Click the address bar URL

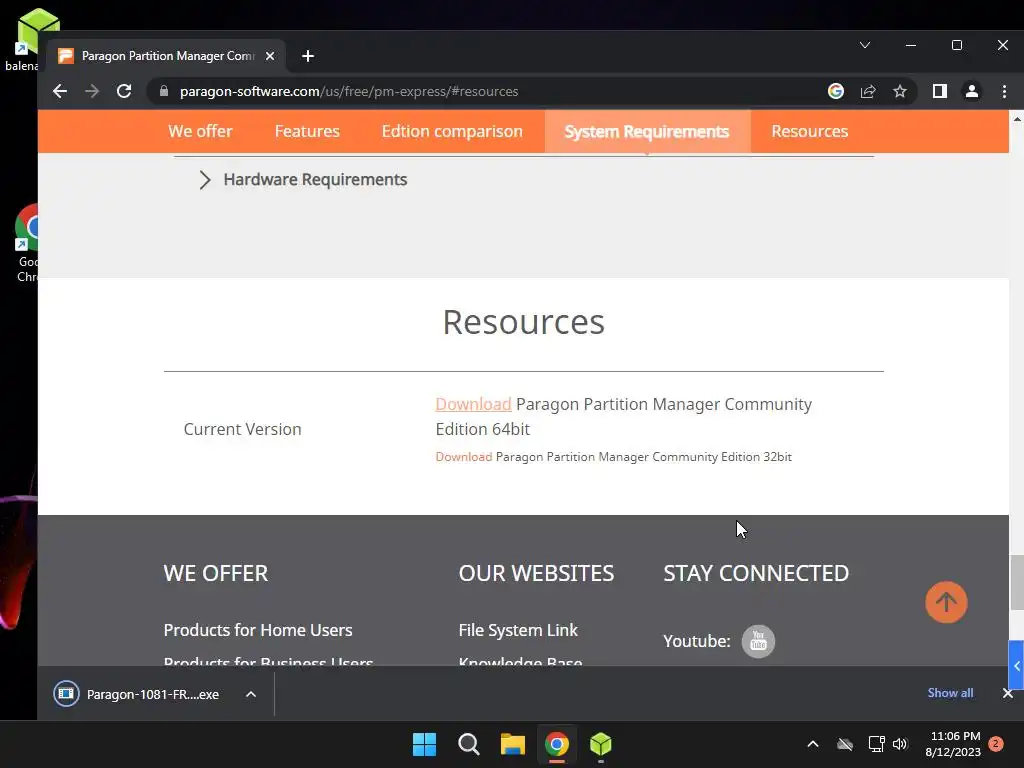pos(349,91)
